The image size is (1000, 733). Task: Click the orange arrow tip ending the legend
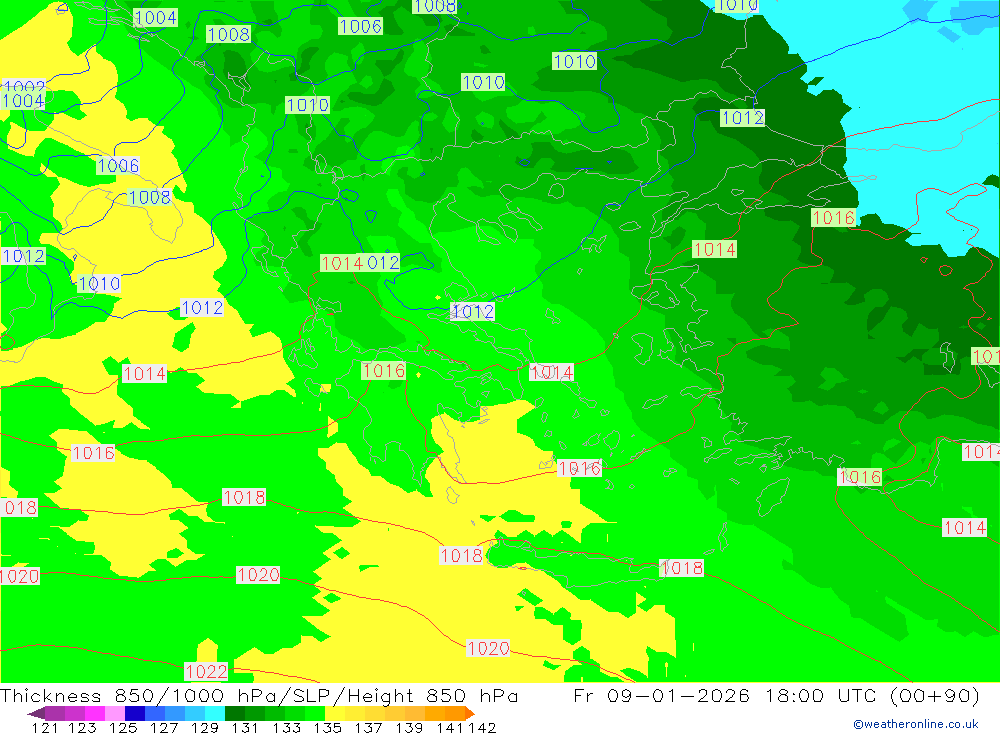point(470,713)
